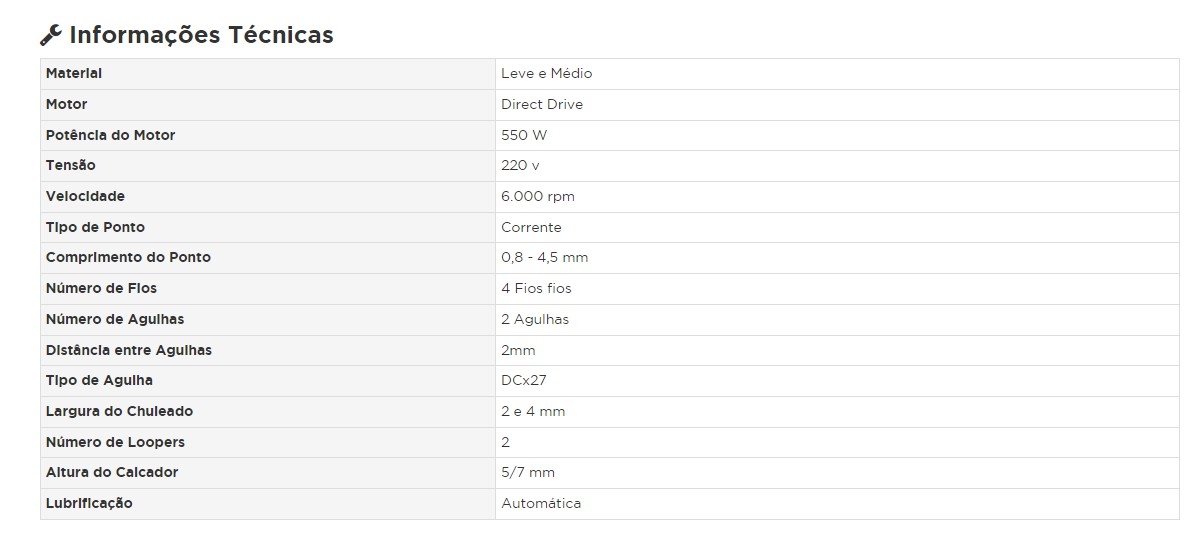The image size is (1195, 553).
Task: Click the Leve e Médio value
Action: pos(546,74)
